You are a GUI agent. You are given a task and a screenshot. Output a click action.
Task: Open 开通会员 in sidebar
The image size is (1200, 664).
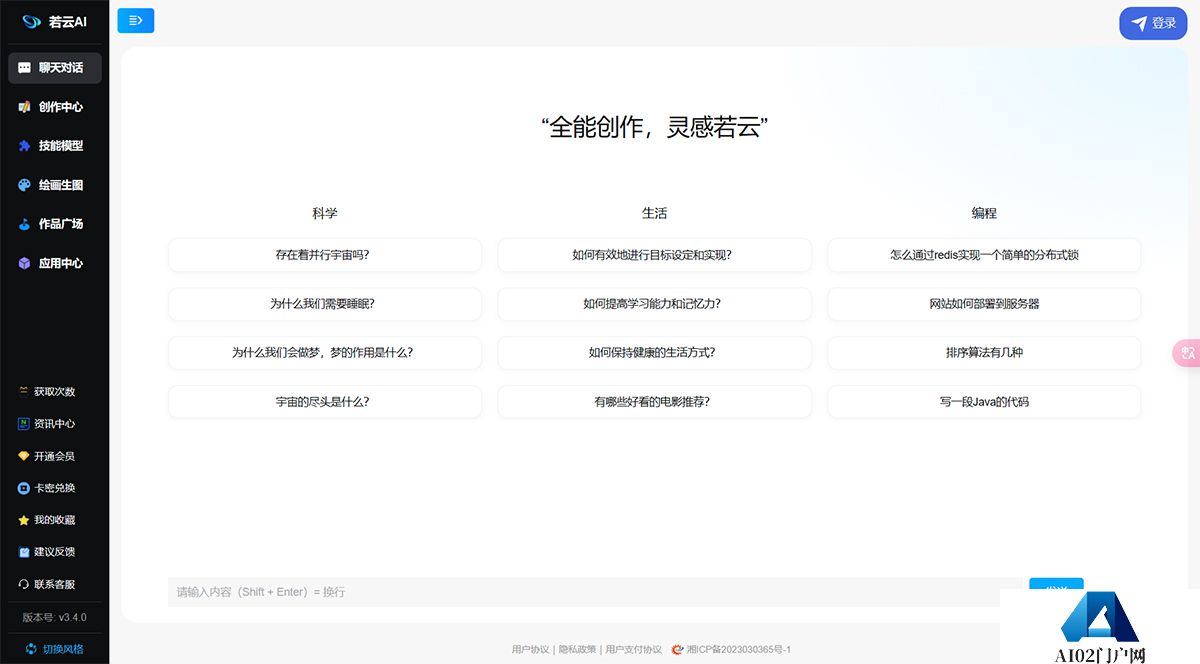[x=55, y=456]
